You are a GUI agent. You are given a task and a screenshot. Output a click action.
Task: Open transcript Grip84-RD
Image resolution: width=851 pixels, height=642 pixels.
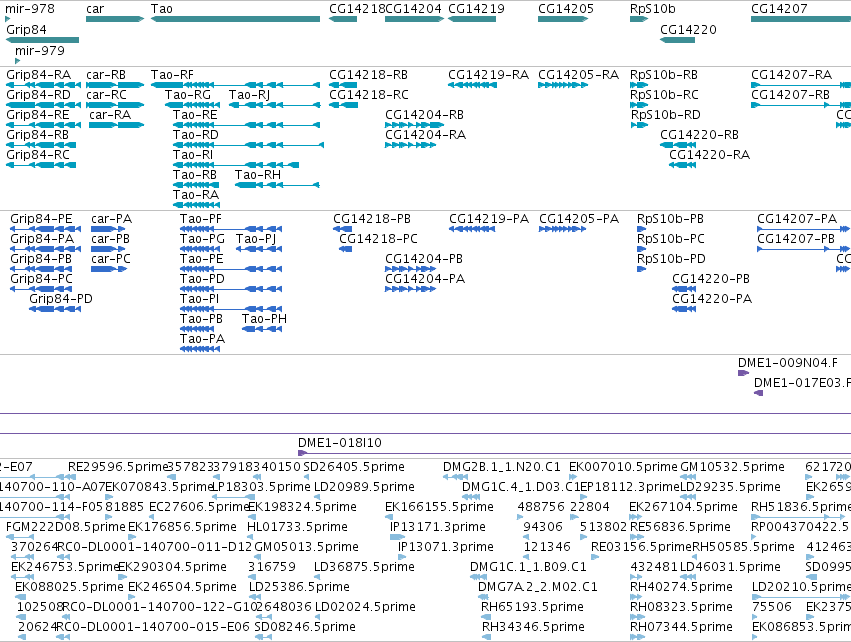(43, 105)
